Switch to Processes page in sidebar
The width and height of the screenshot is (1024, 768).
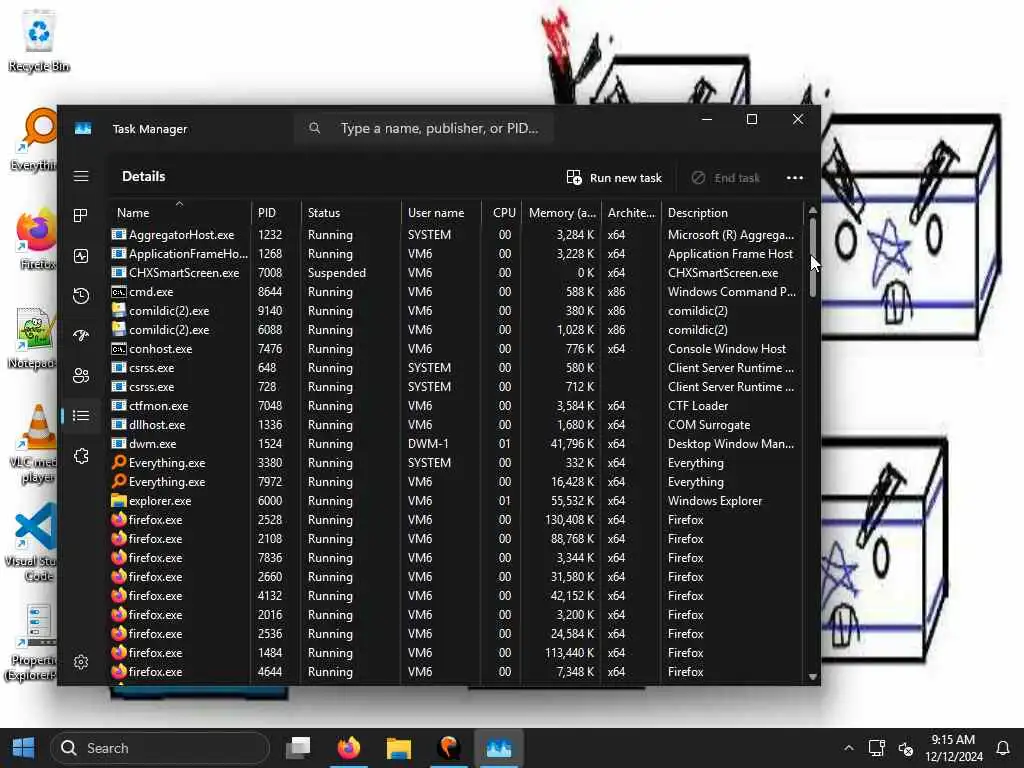coord(81,216)
